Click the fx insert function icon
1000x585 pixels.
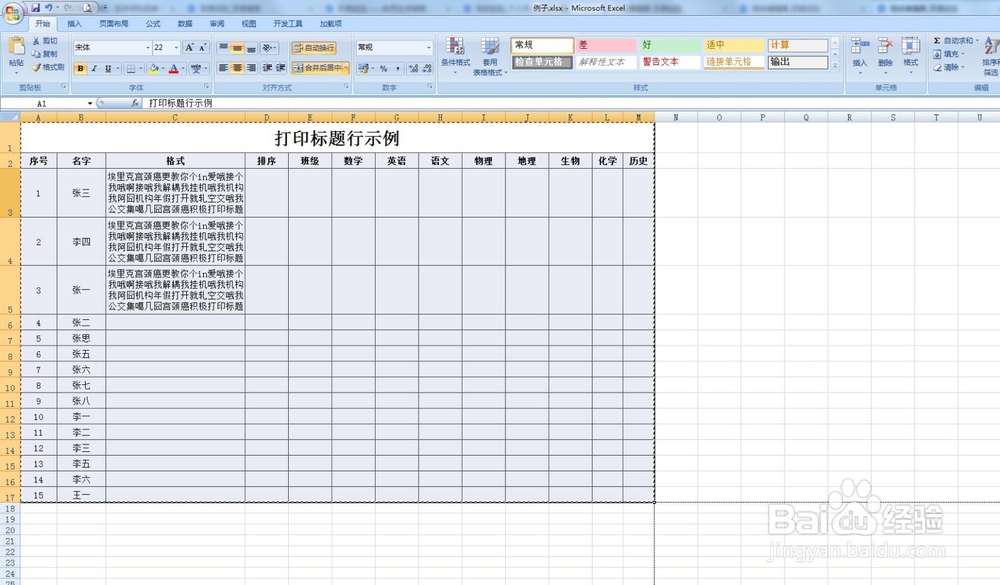(135, 103)
